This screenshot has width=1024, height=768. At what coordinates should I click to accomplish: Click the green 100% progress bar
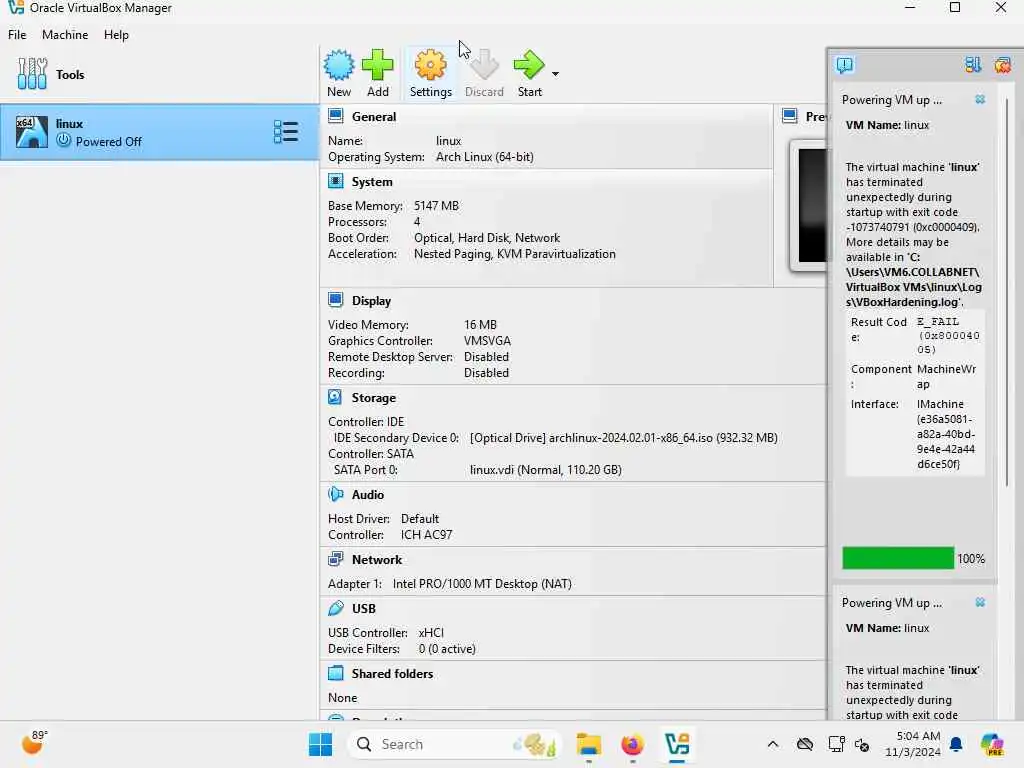898,558
